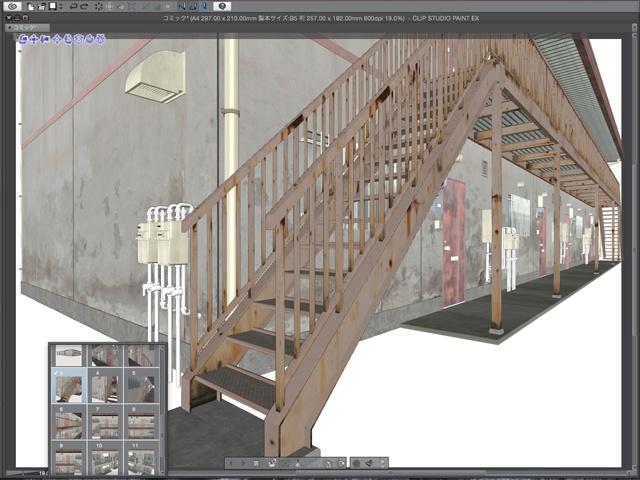Choose camera angle thumbnail 11
640x480 pixels.
click(x=141, y=458)
